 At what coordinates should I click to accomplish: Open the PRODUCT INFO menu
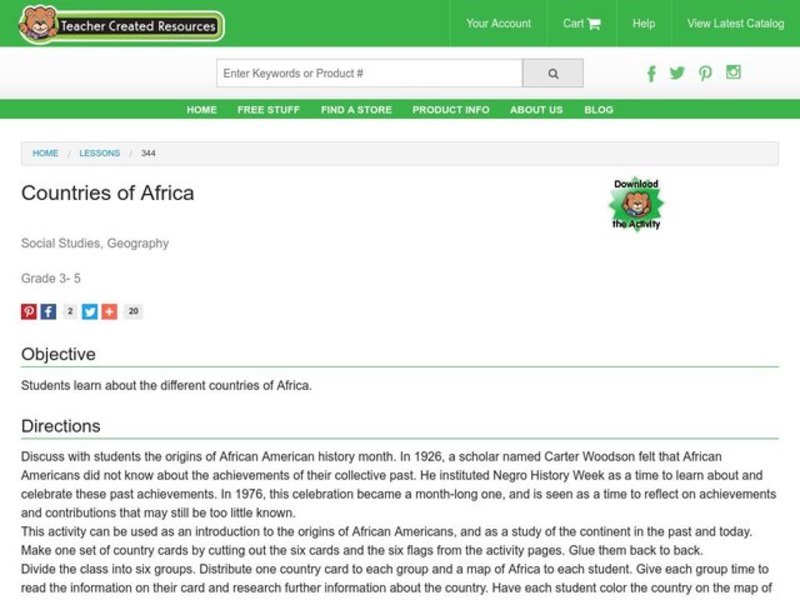pyautogui.click(x=450, y=110)
